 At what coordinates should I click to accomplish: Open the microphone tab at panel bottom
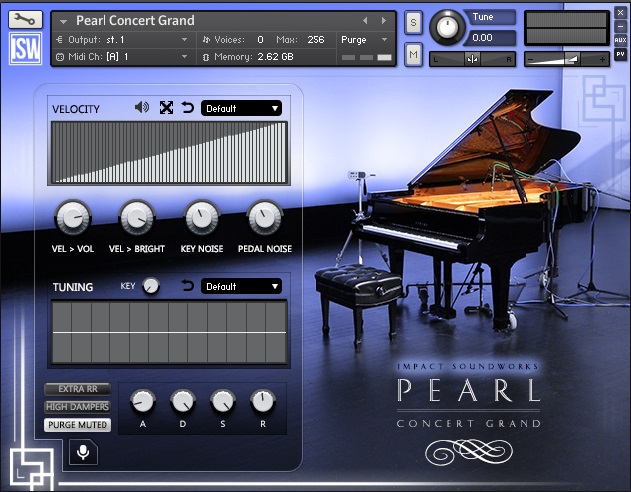coord(83,454)
